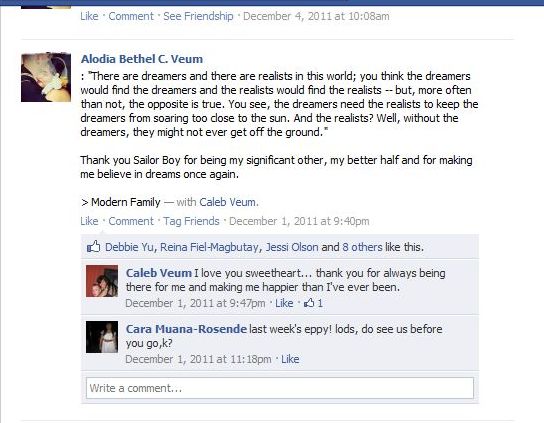Open Alodia Bethel C. Veum's profile picture
Image resolution: width=544 pixels, height=423 pixels.
pyautogui.click(x=46, y=77)
